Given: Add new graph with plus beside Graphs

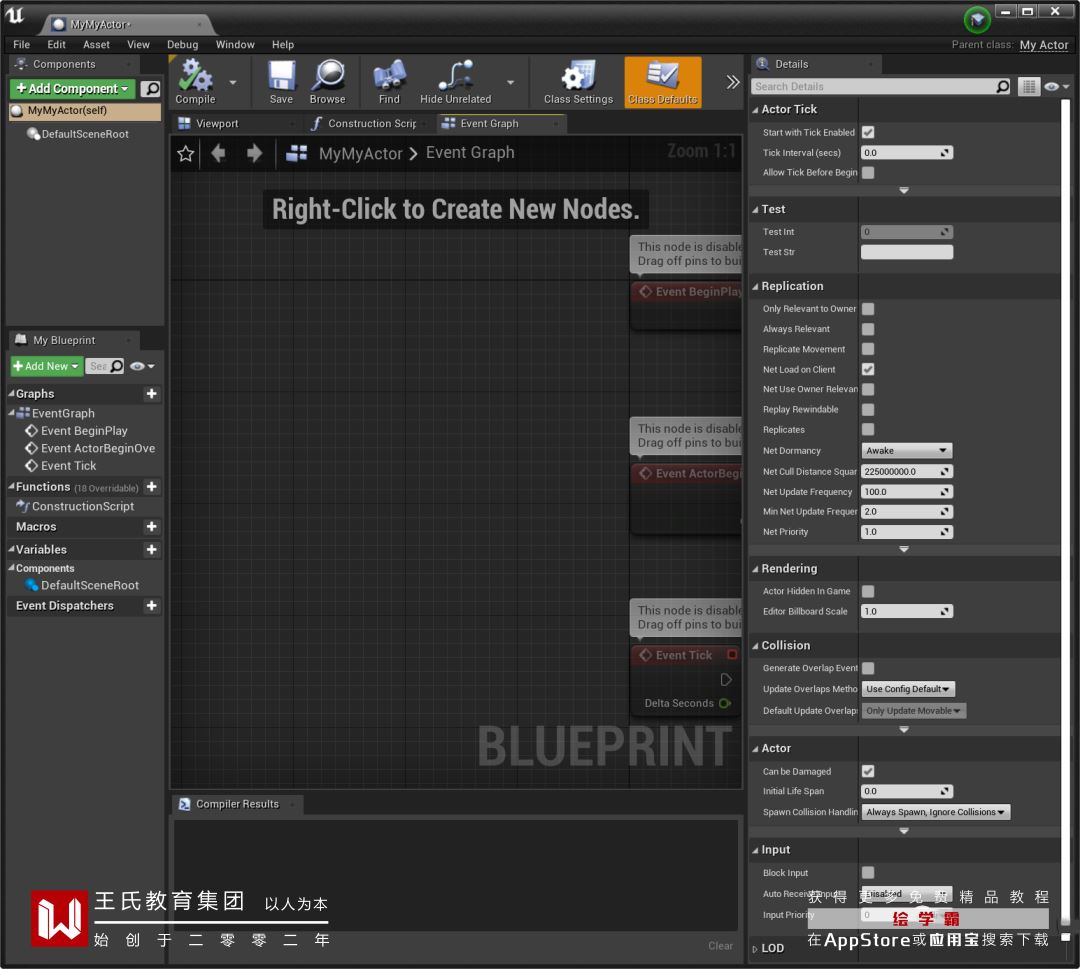Looking at the screenshot, I should (x=152, y=393).
